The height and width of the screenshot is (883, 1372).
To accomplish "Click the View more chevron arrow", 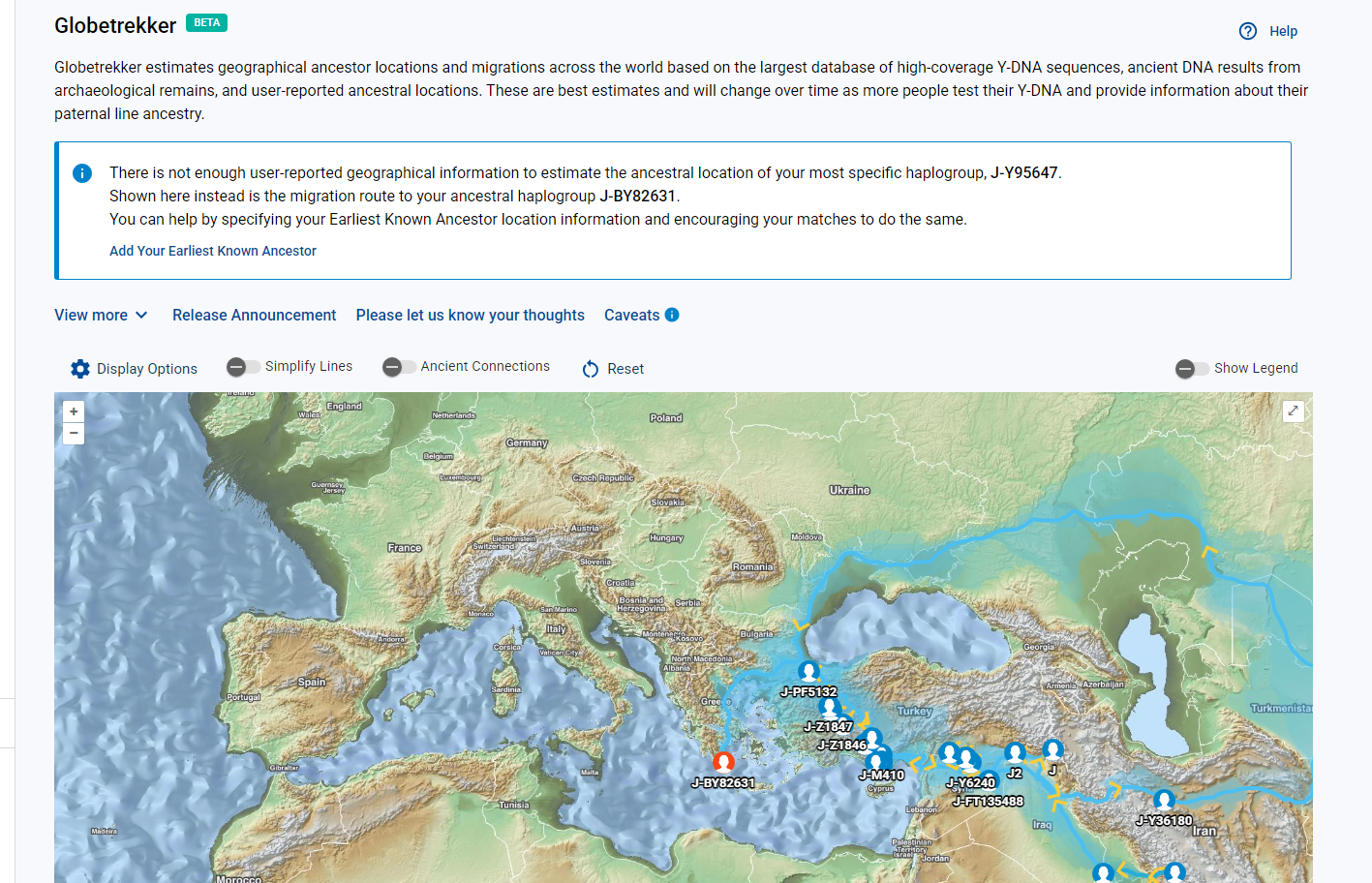I will click(141, 315).
